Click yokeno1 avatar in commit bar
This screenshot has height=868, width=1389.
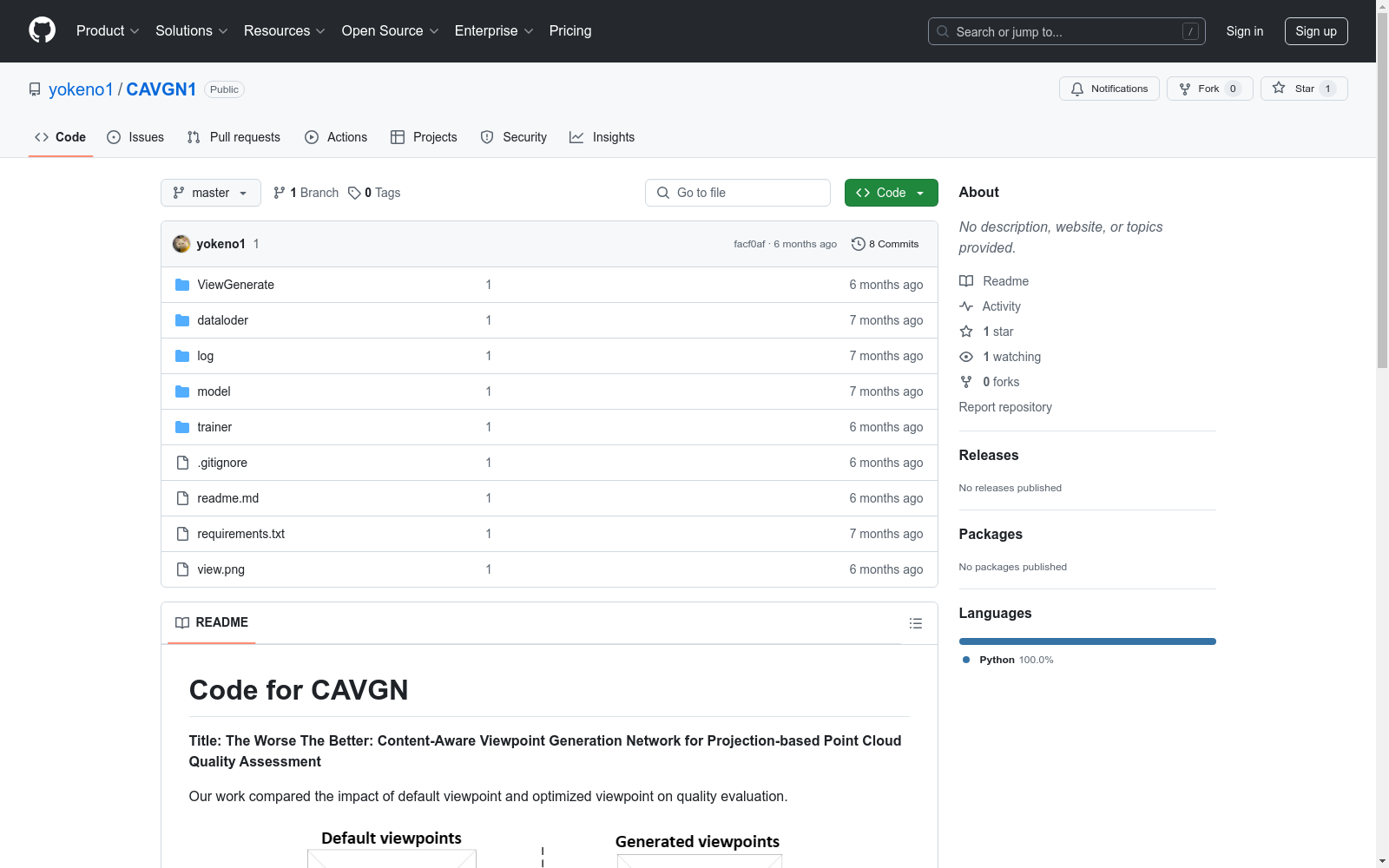pos(181,244)
